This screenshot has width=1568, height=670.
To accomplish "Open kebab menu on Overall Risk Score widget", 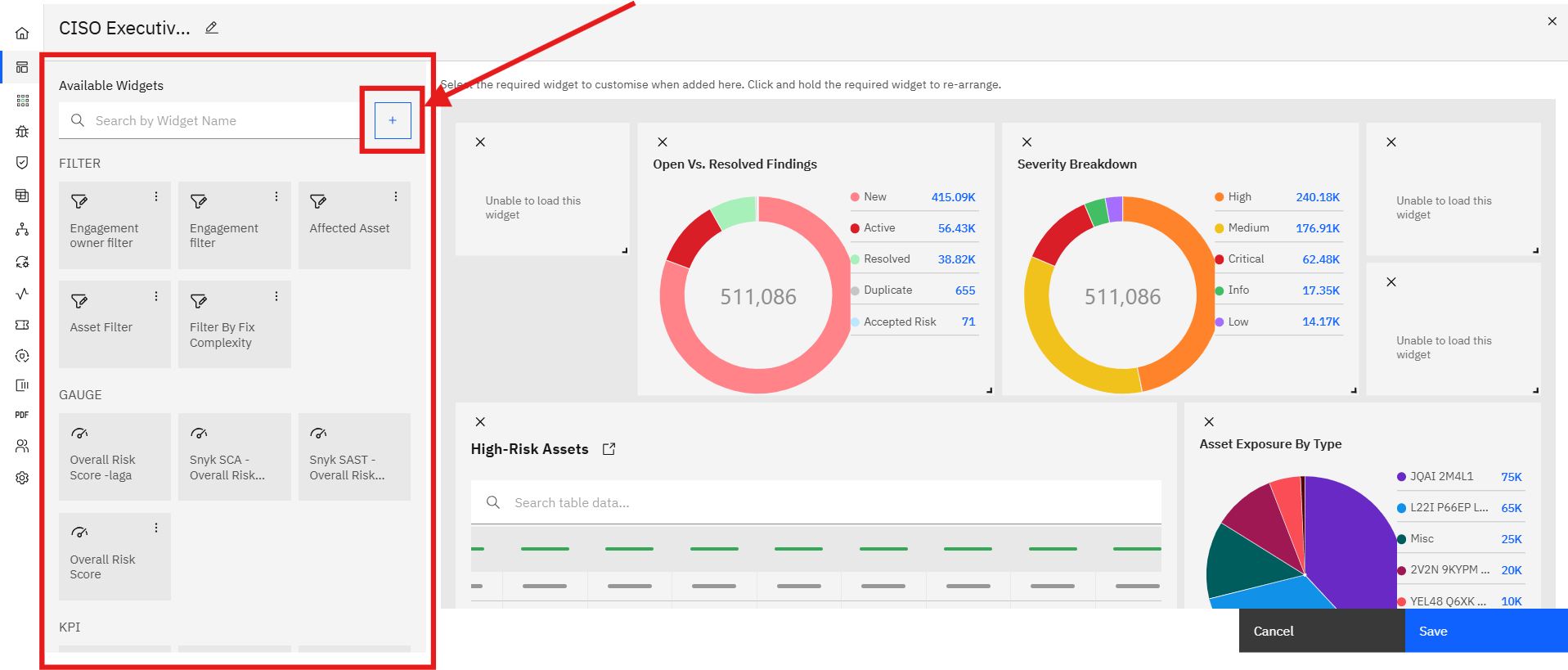I will pyautogui.click(x=156, y=528).
